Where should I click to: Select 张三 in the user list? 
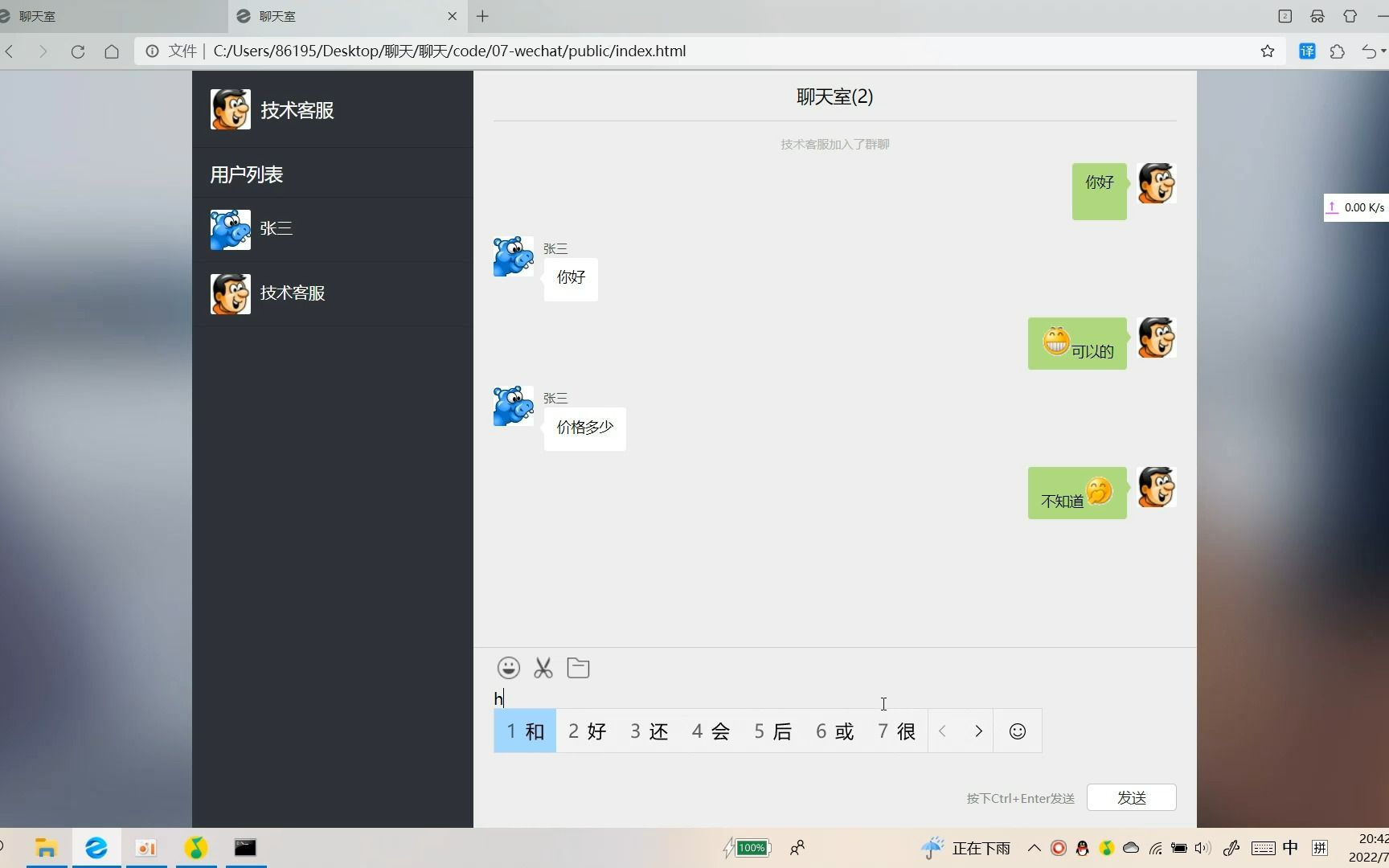[333, 229]
